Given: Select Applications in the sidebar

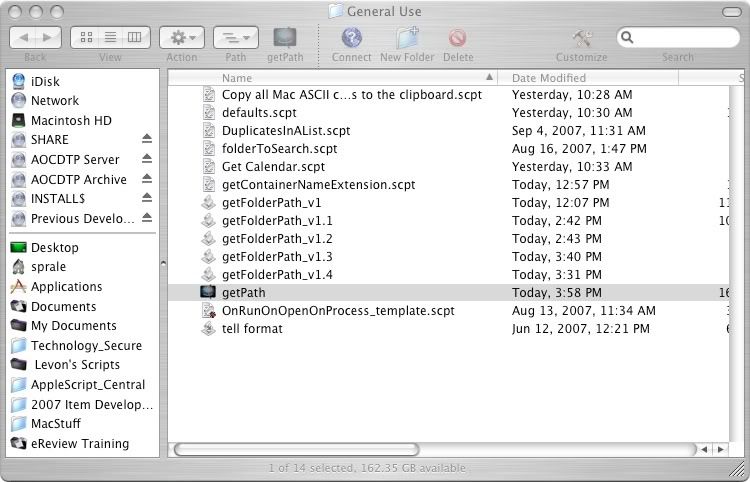Looking at the screenshot, I should 66,287.
